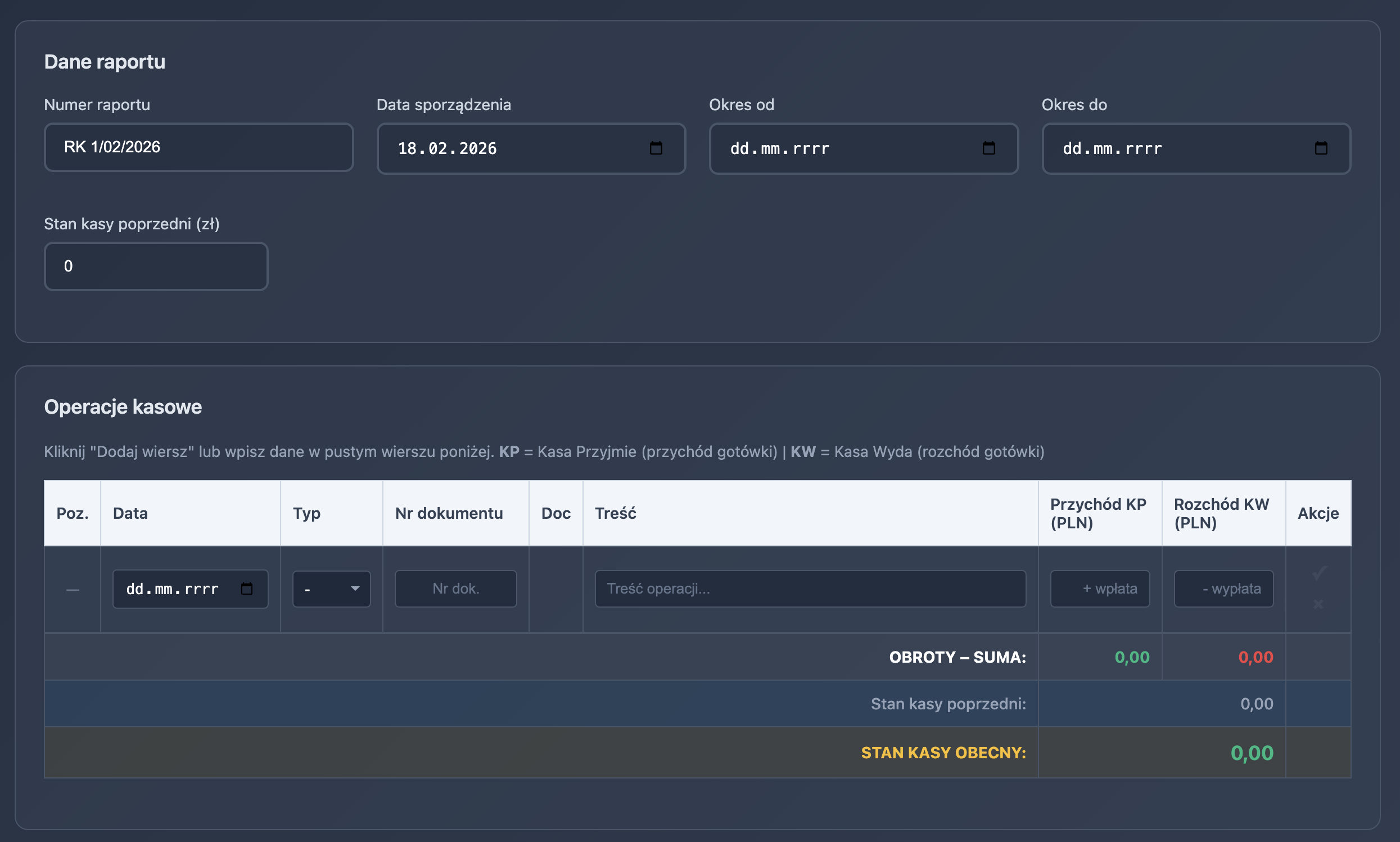Viewport: 1400px width, 842px height.
Task: Click Okres od date placeholder text
Action: coord(780,148)
